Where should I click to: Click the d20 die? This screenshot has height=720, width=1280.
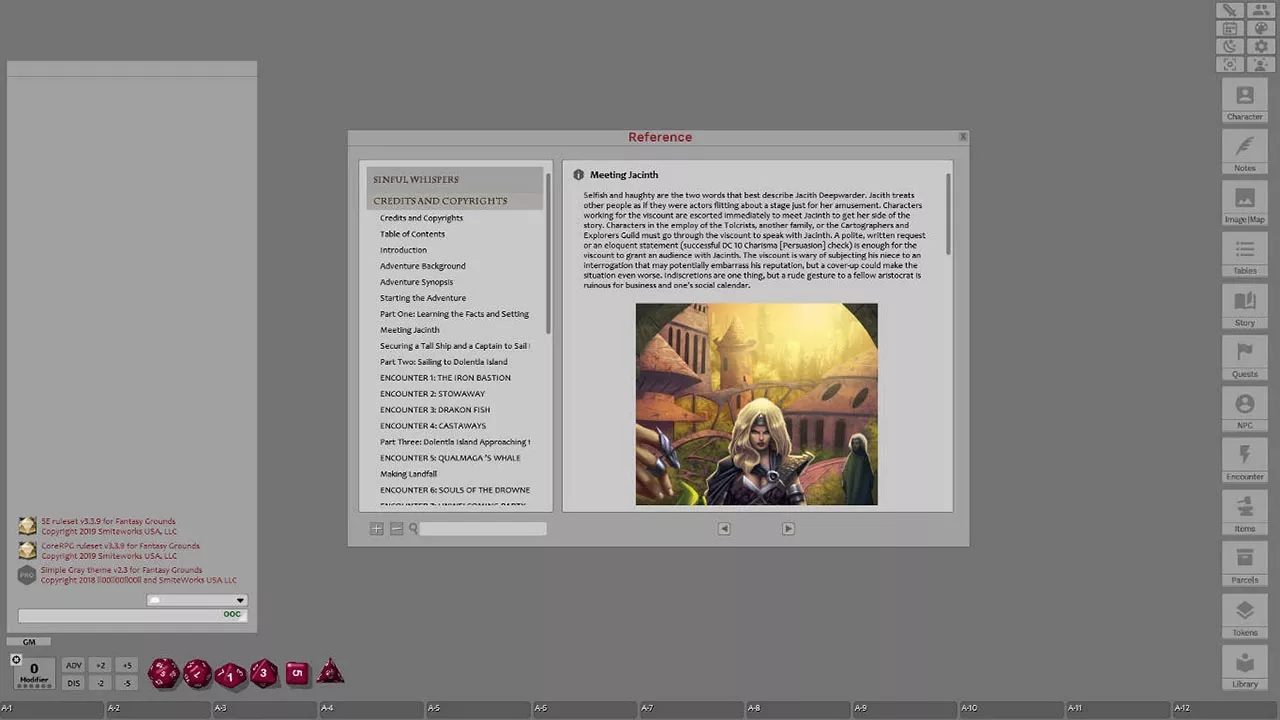click(x=164, y=673)
